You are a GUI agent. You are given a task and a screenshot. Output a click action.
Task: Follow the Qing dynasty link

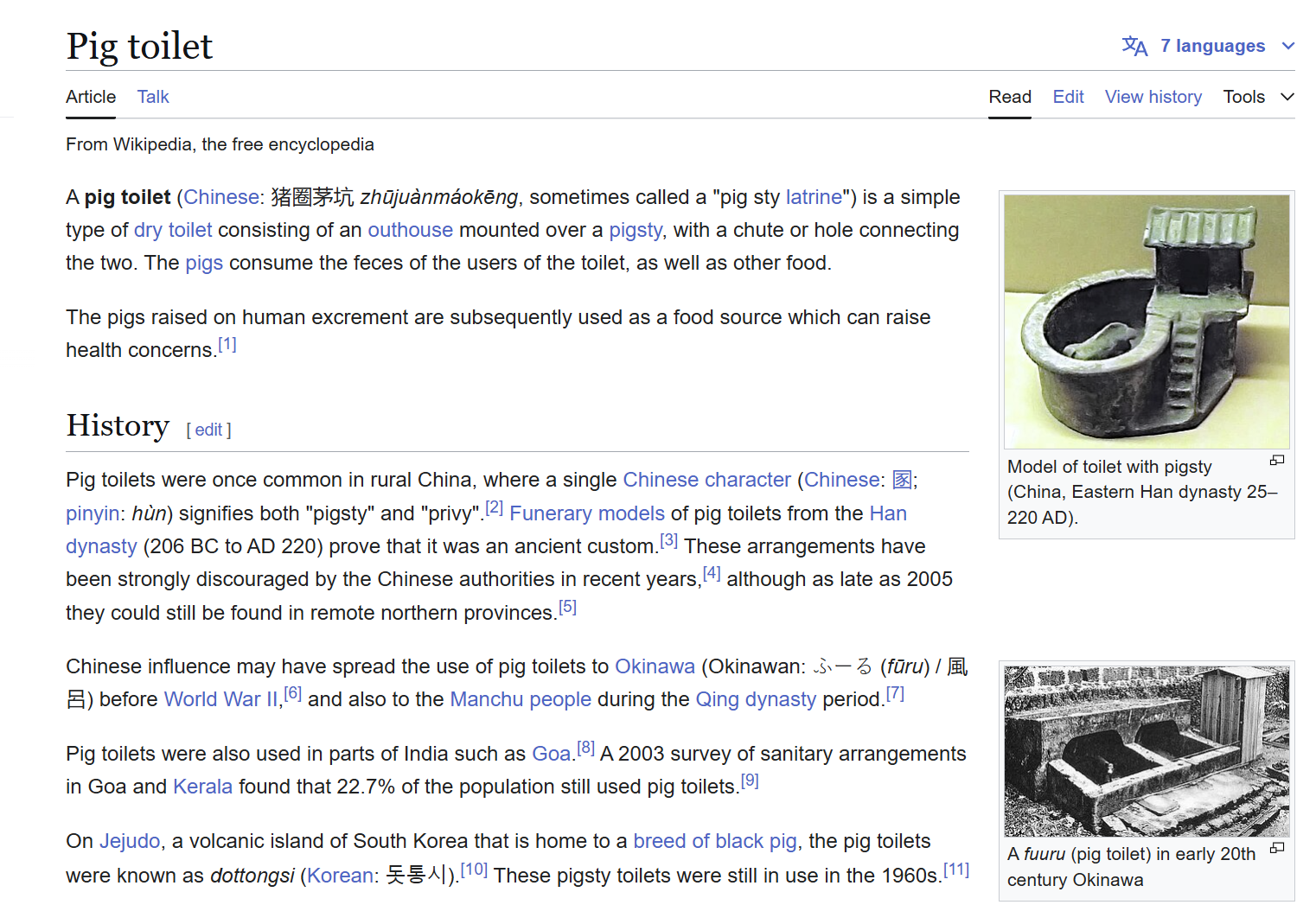pyautogui.click(x=756, y=699)
